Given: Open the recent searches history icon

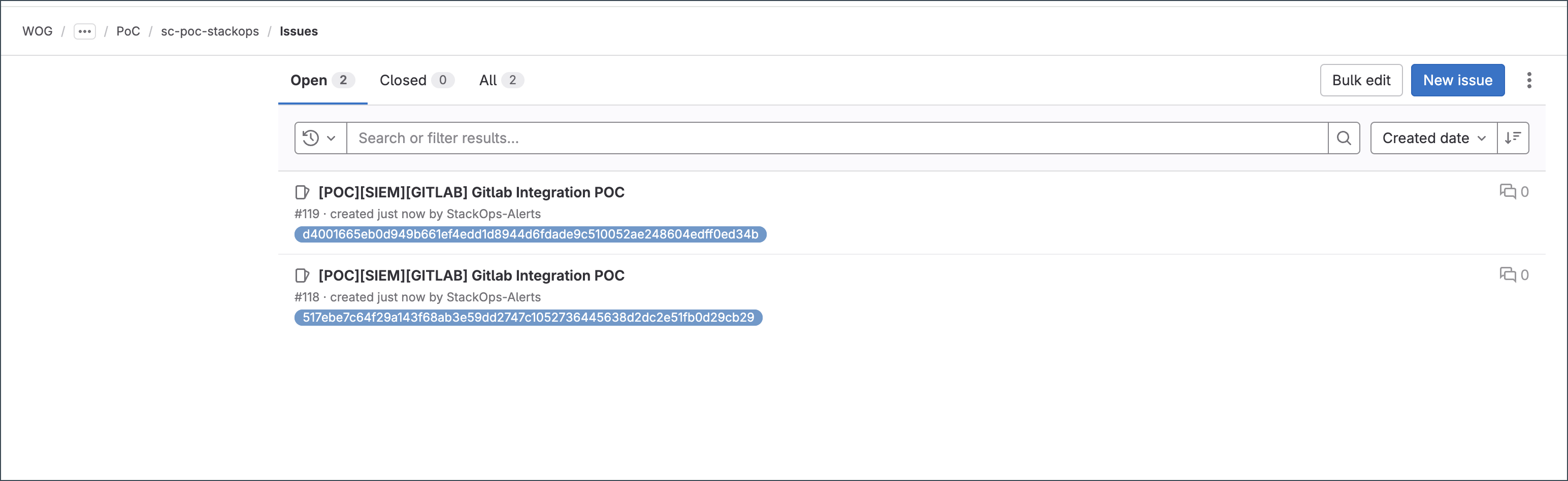Looking at the screenshot, I should pyautogui.click(x=311, y=138).
